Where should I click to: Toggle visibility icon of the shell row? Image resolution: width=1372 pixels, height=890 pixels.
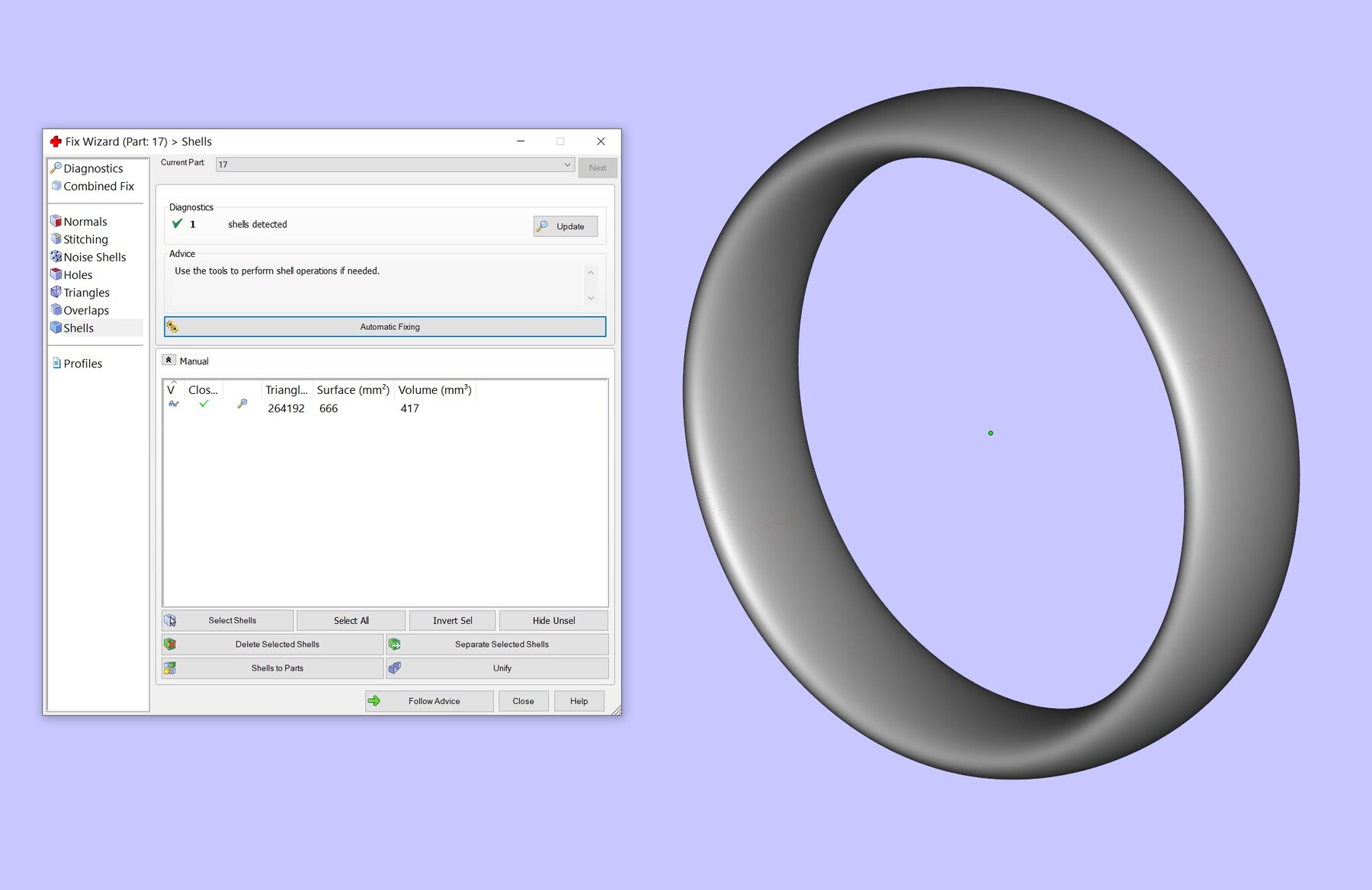174,404
